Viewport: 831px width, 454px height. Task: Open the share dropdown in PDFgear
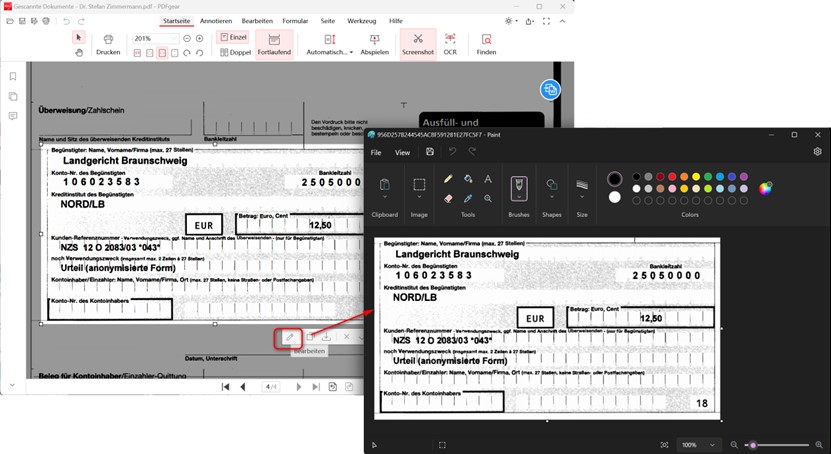click(x=529, y=21)
